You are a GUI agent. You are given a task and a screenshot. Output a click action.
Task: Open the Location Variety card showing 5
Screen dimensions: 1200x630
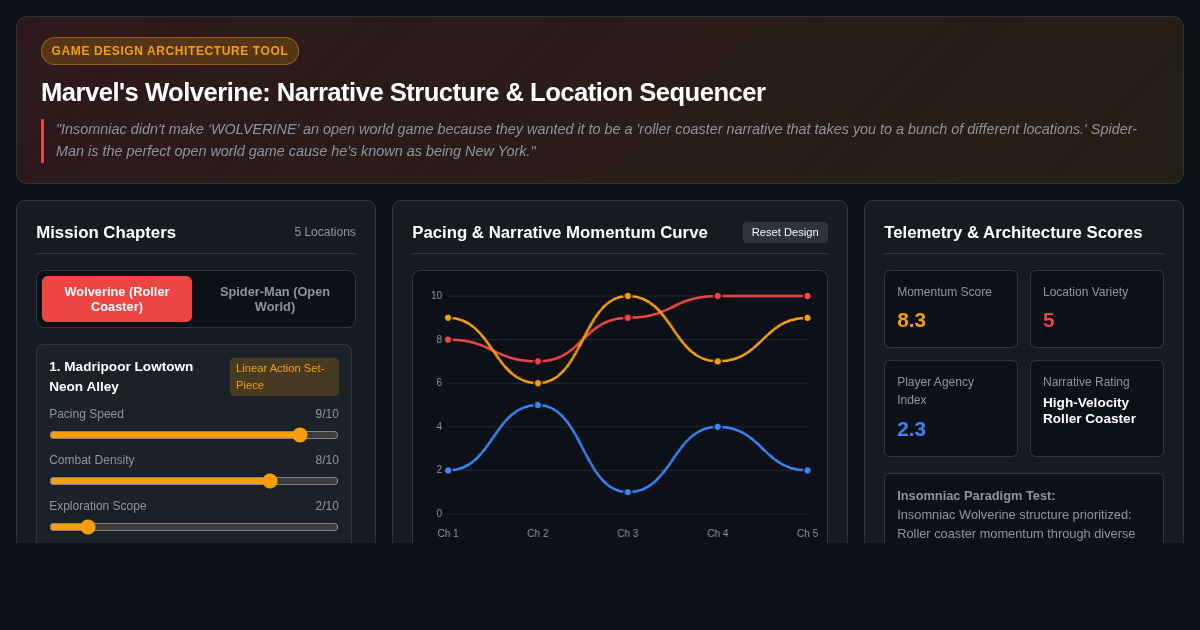(x=1097, y=309)
